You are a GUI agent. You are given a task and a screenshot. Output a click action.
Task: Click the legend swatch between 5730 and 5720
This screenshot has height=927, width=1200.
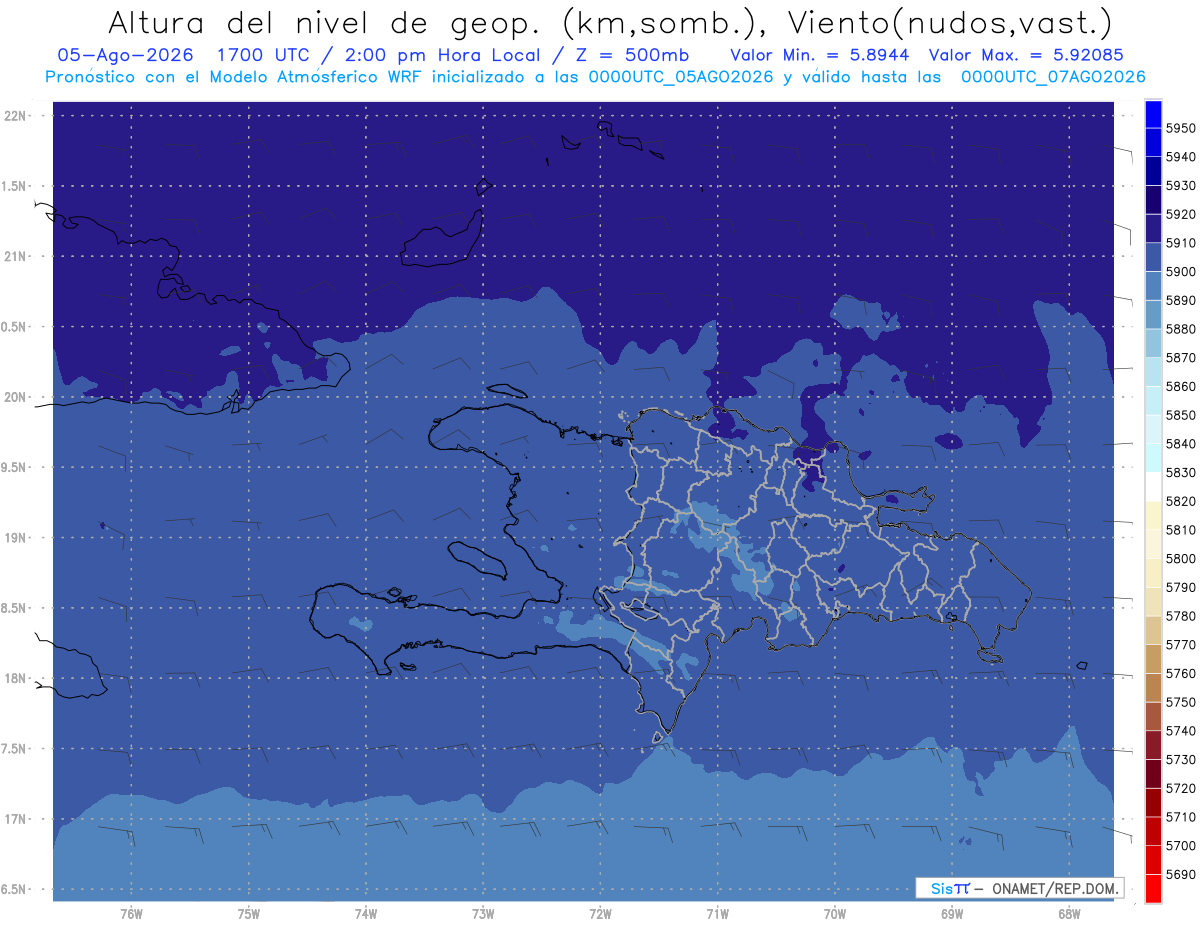[1153, 774]
